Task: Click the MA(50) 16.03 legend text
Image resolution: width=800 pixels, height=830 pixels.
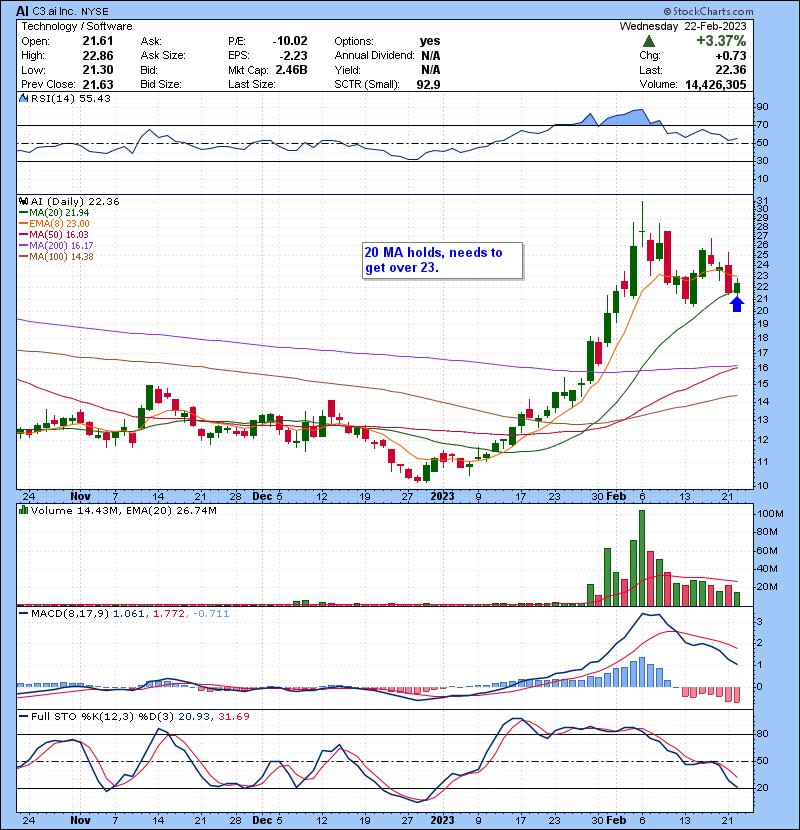Action: pyautogui.click(x=59, y=234)
